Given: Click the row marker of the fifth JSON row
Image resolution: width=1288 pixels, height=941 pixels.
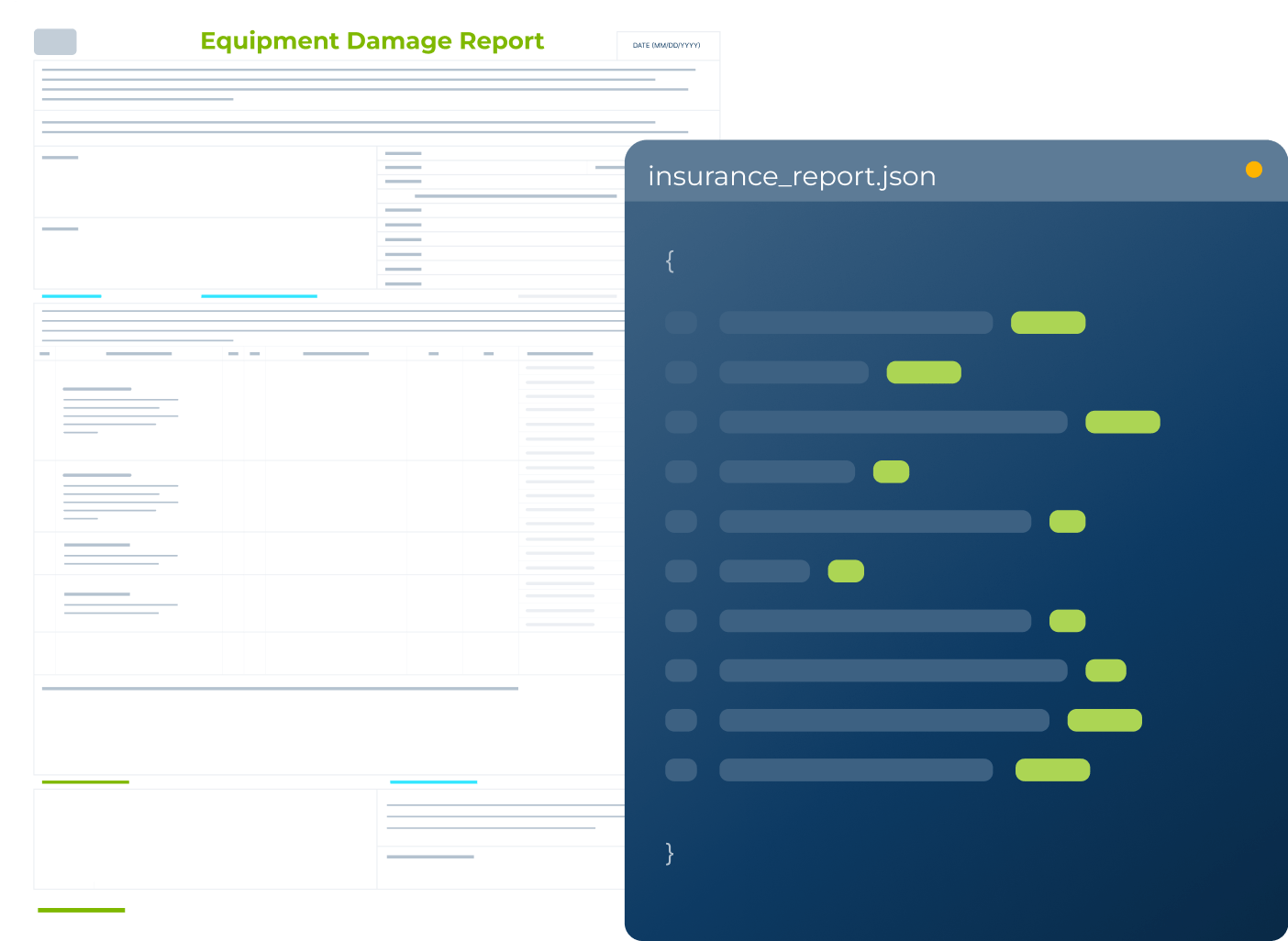Looking at the screenshot, I should pyautogui.click(x=681, y=522).
